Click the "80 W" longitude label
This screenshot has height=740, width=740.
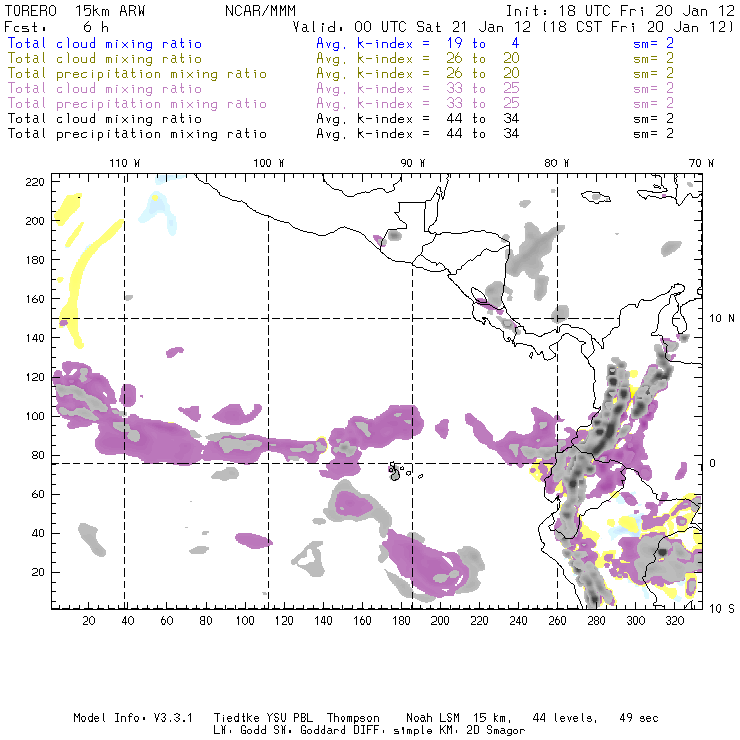(x=557, y=163)
